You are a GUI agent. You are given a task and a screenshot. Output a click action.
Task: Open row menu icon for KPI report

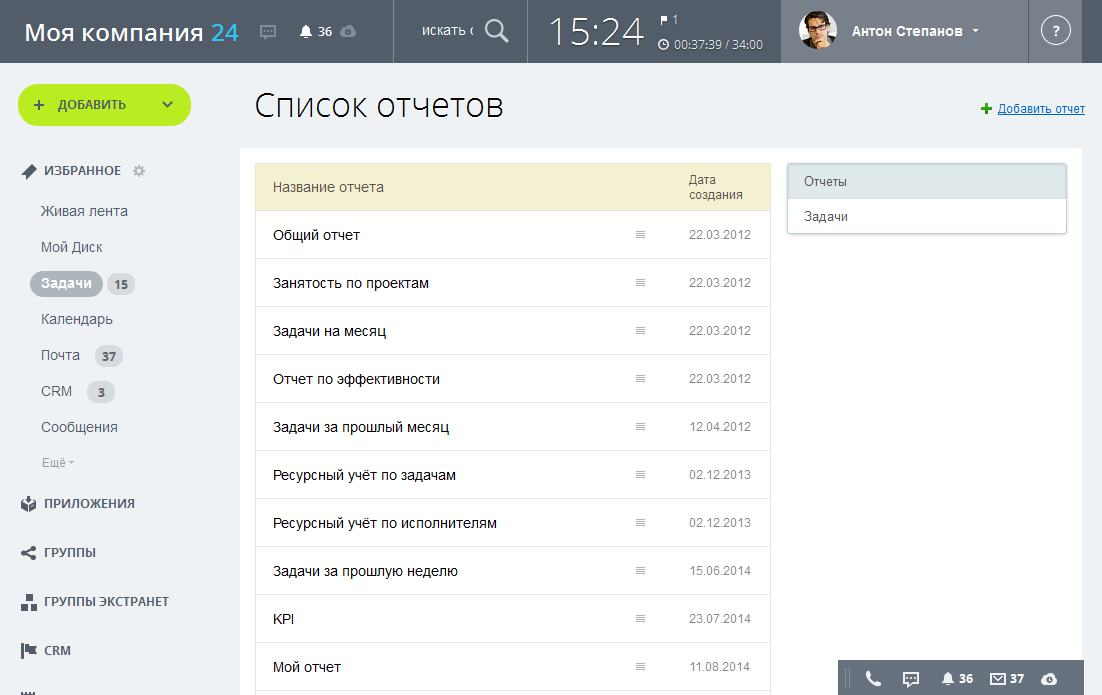640,618
